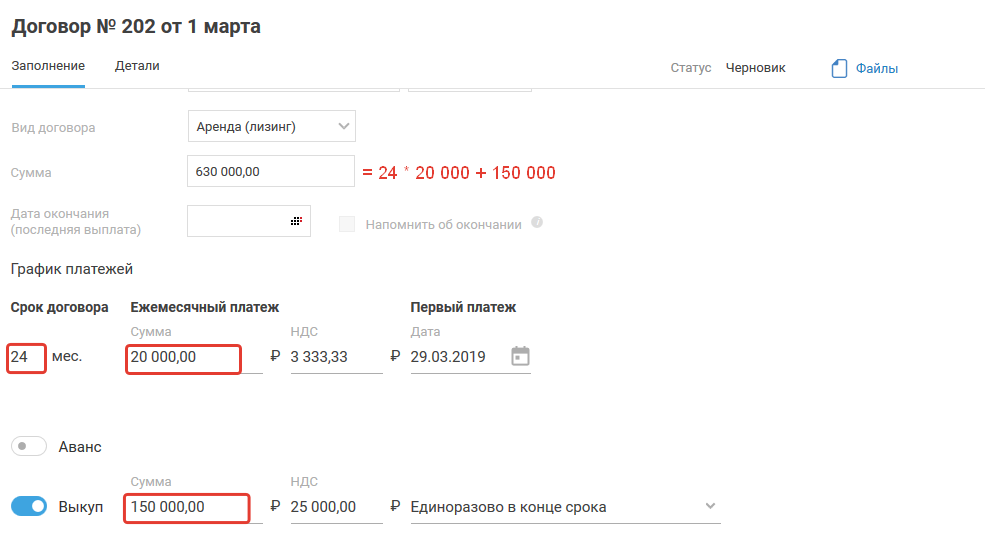Image resolution: width=985 pixels, height=544 pixels.
Task: Click the Выкуп sum field 150 000,00
Action: (x=187, y=507)
